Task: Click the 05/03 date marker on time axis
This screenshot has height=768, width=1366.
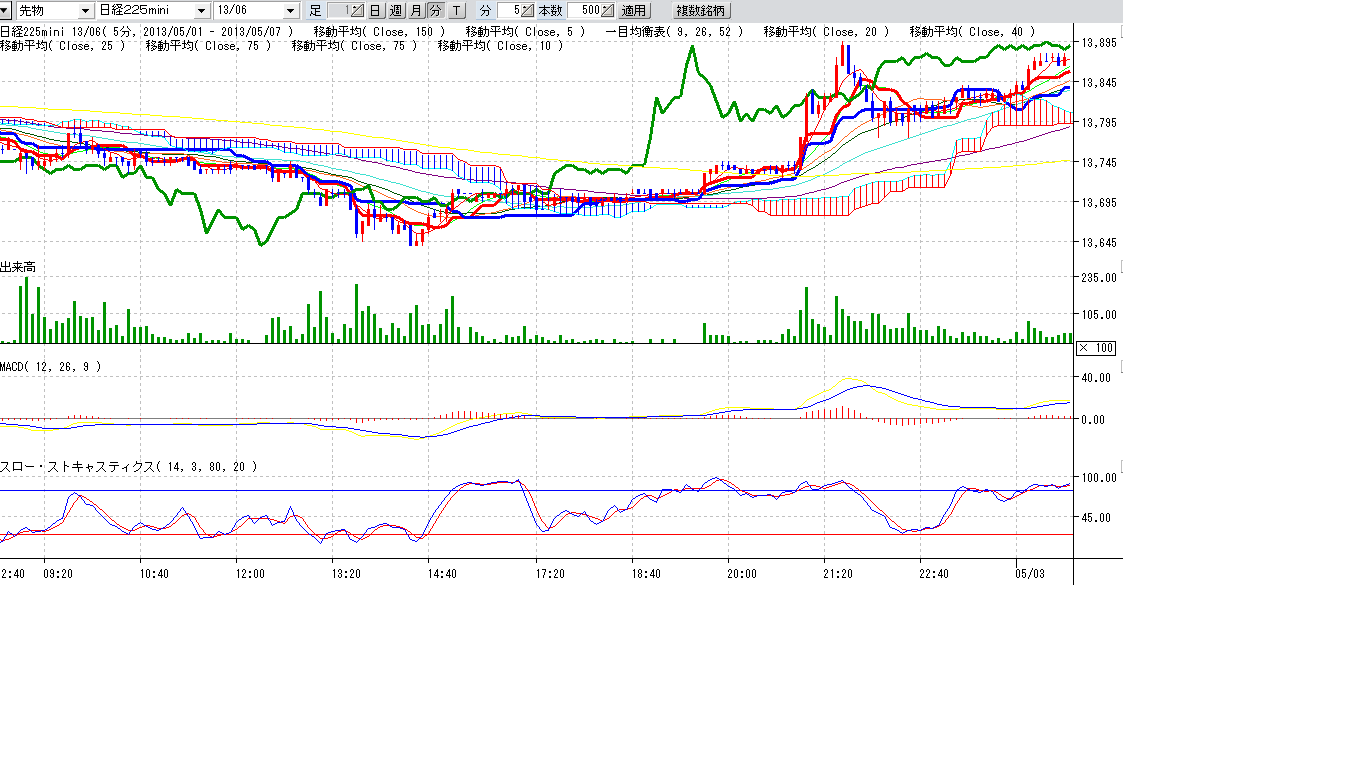Action: pyautogui.click(x=1030, y=574)
